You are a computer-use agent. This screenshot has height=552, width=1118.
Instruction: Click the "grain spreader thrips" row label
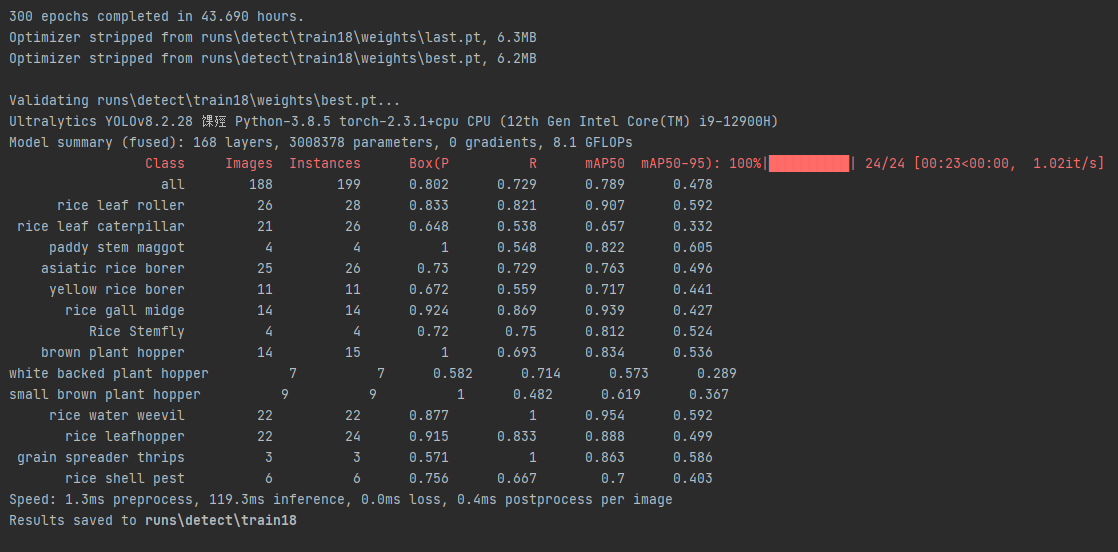pos(101,457)
